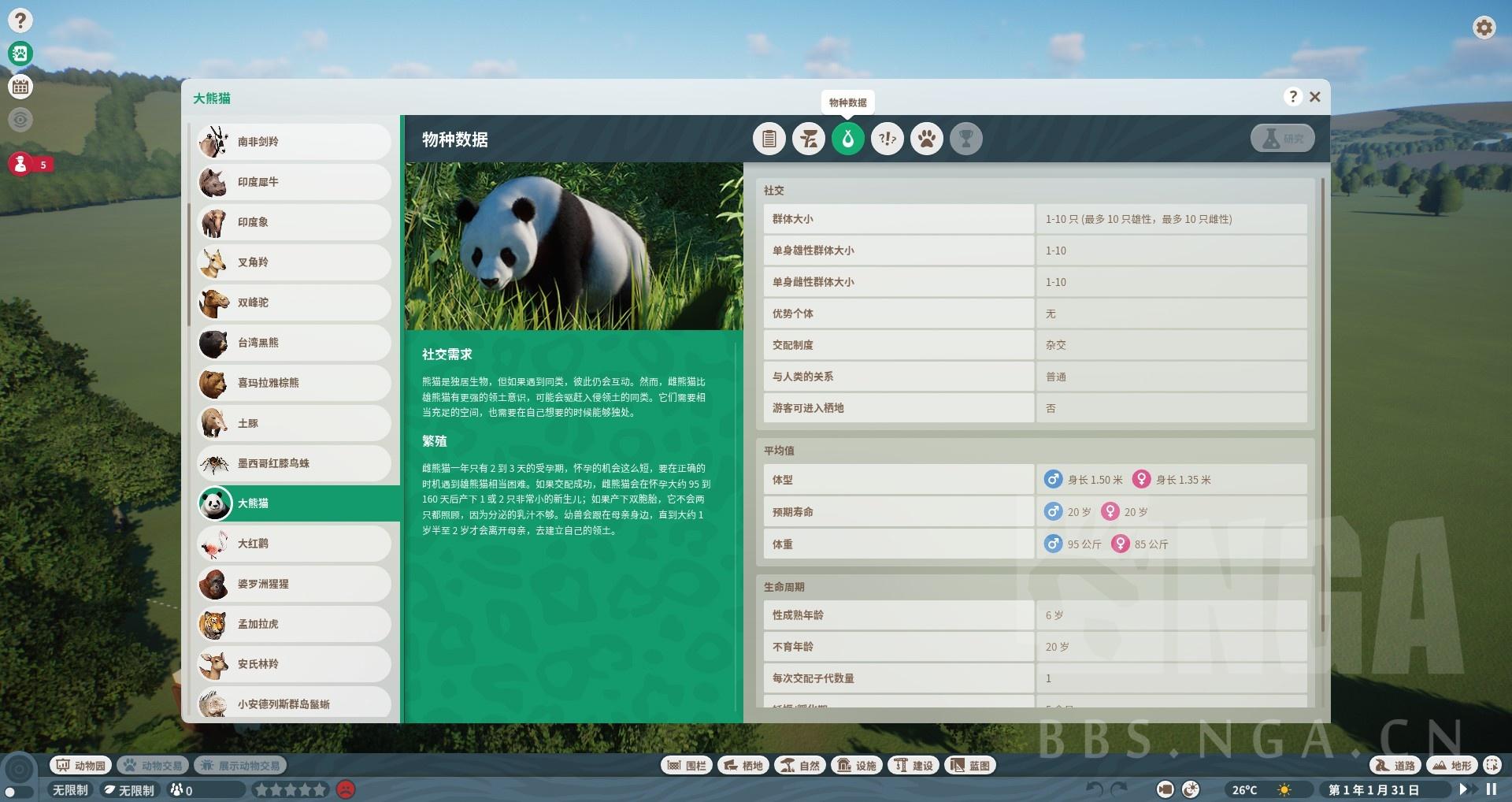
Task: Open the 自然 nature menu
Action: 800,765
